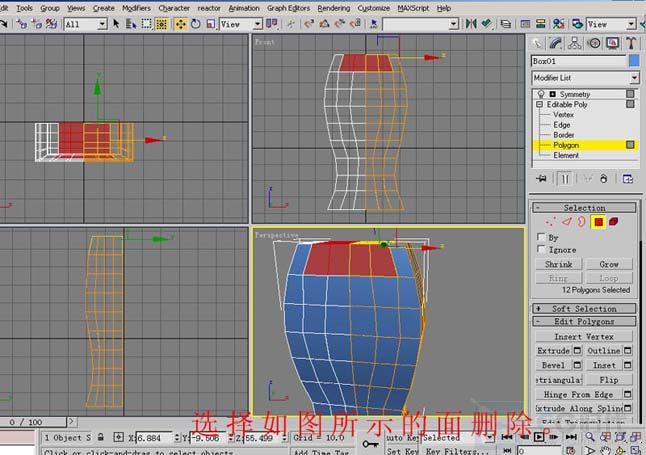Viewport: 646px width, 455px height.
Task: Open Select by Name tool
Action: (x=131, y=24)
